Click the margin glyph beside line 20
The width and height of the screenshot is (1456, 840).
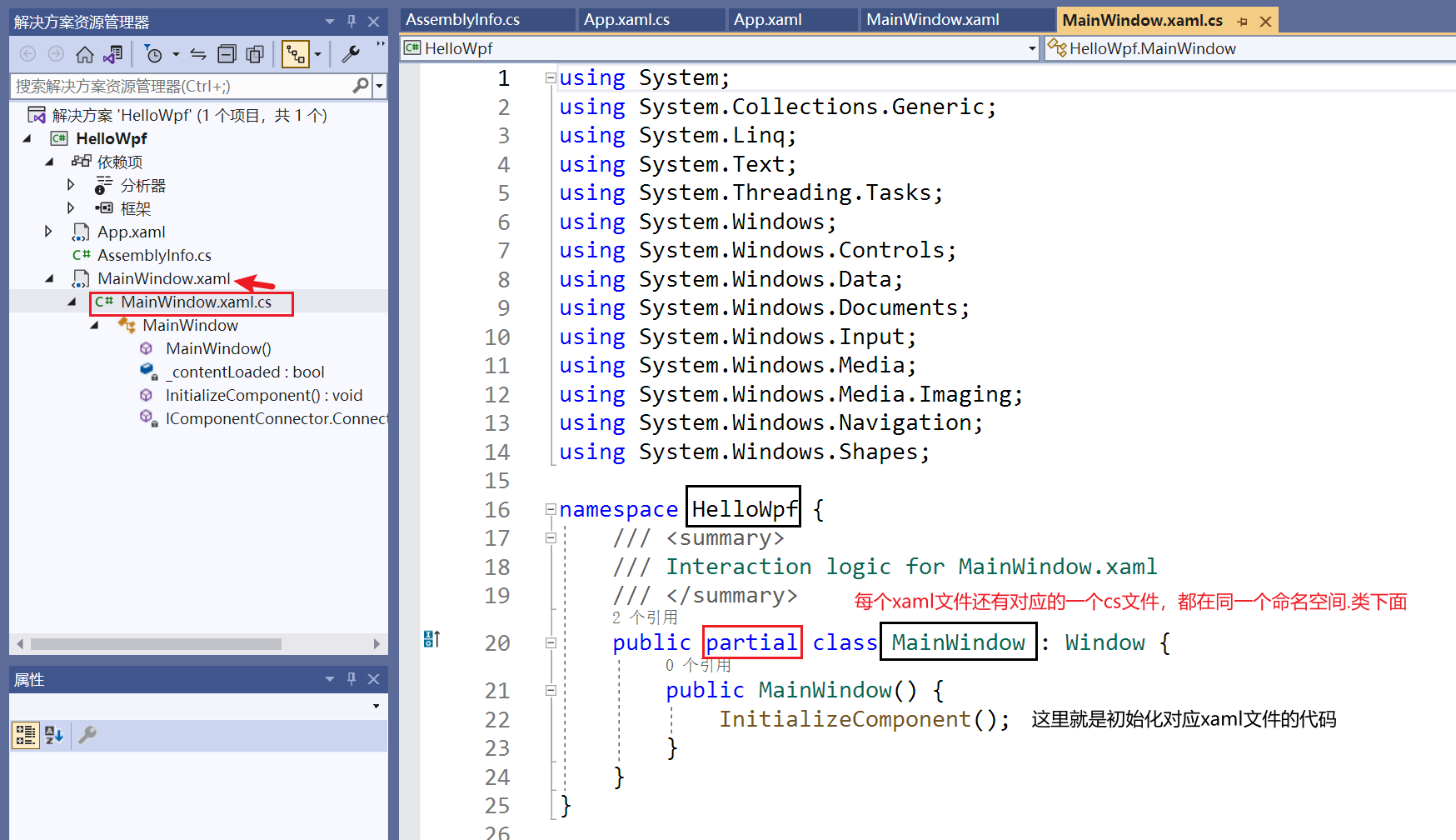(x=431, y=639)
